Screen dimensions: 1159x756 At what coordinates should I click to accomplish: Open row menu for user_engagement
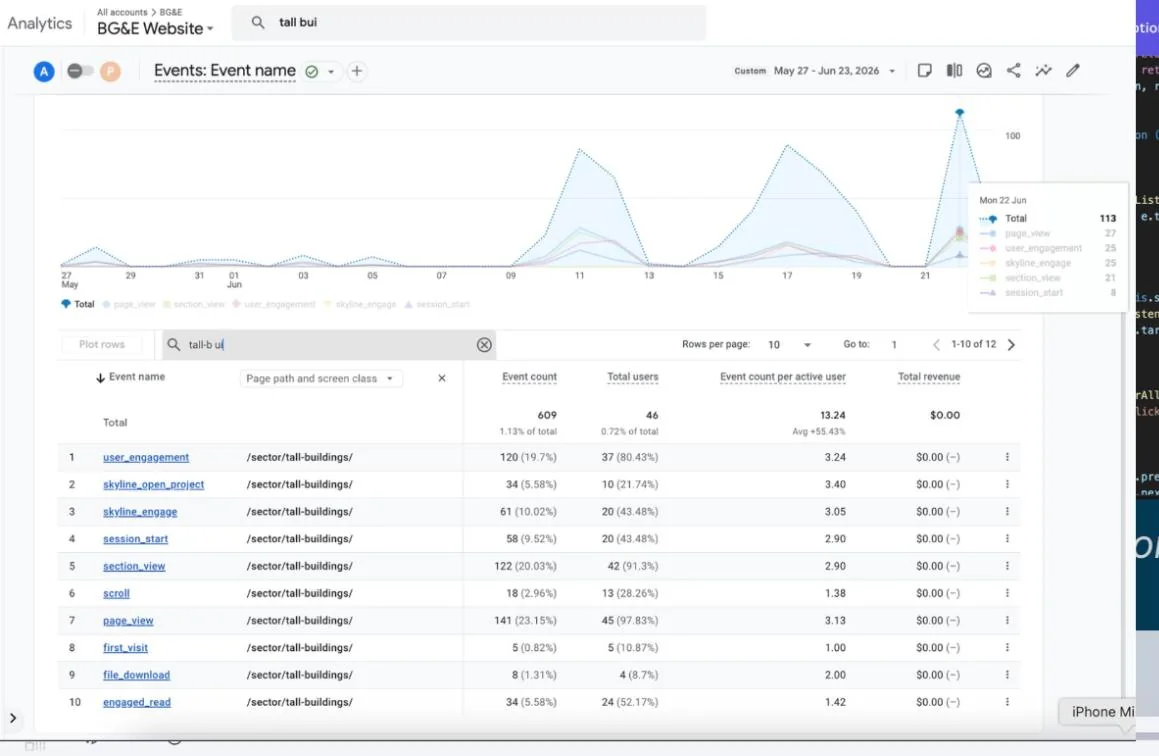(x=1007, y=457)
